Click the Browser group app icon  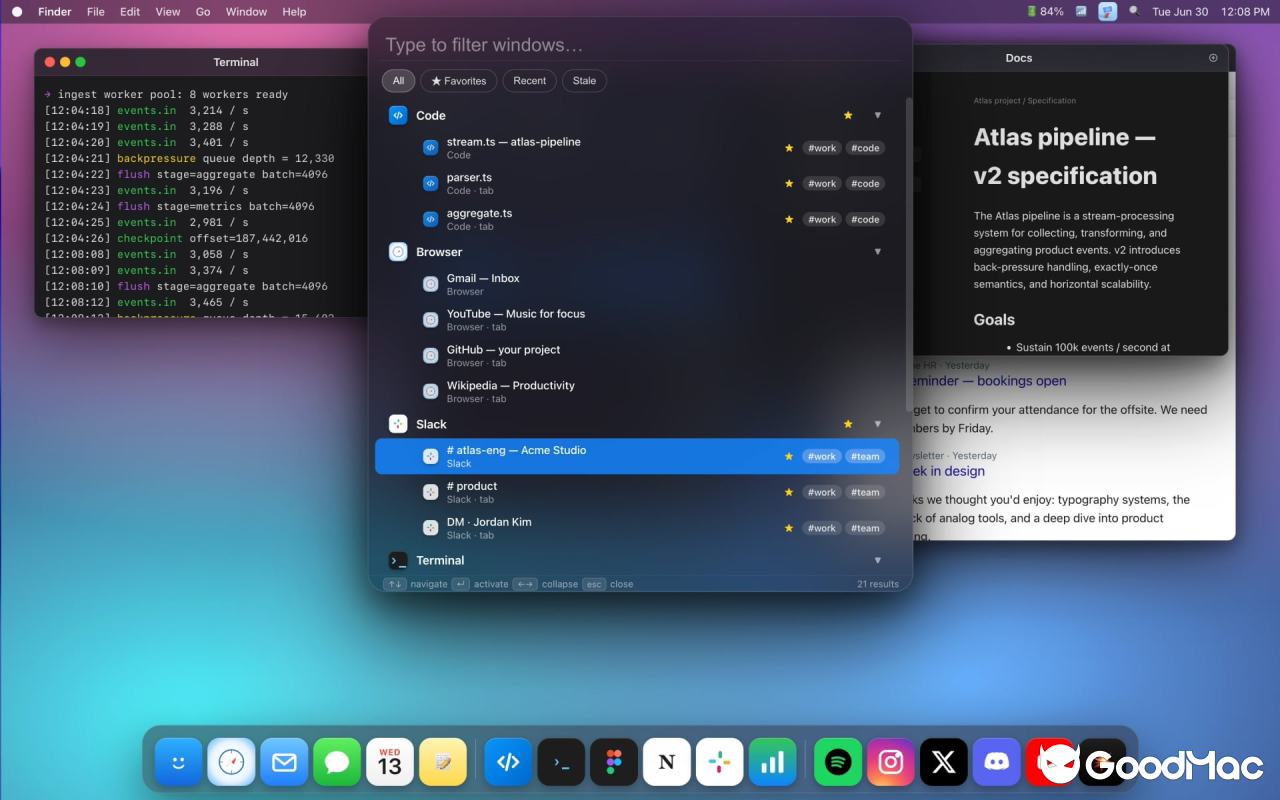point(398,252)
